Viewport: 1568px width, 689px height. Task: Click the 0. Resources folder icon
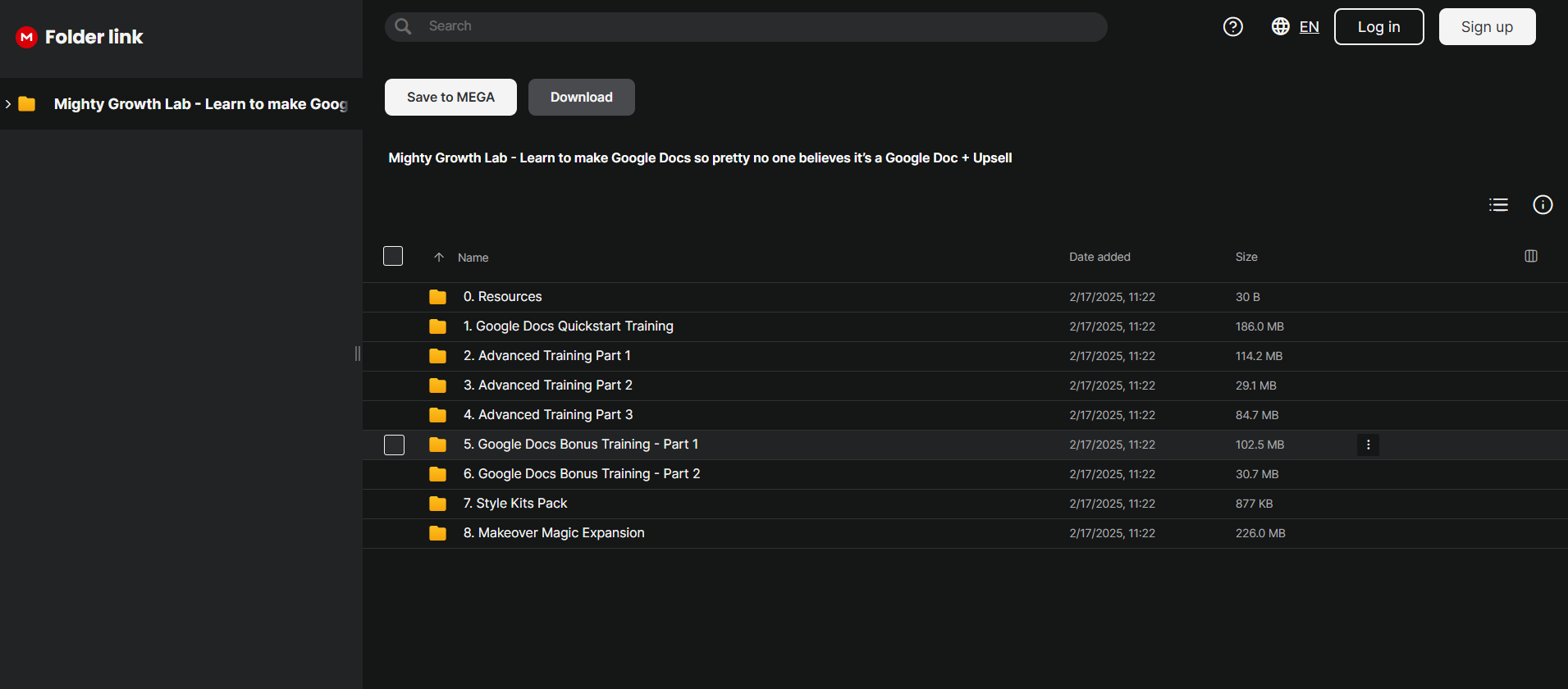[438, 297]
